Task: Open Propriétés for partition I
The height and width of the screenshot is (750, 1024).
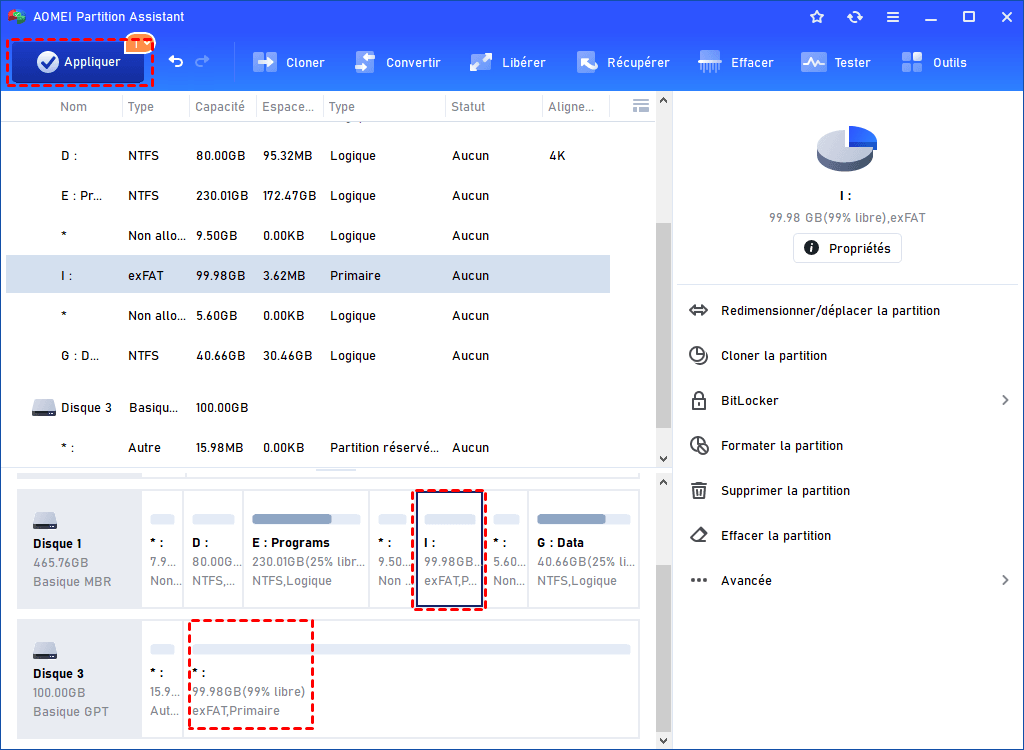Action: [x=847, y=247]
